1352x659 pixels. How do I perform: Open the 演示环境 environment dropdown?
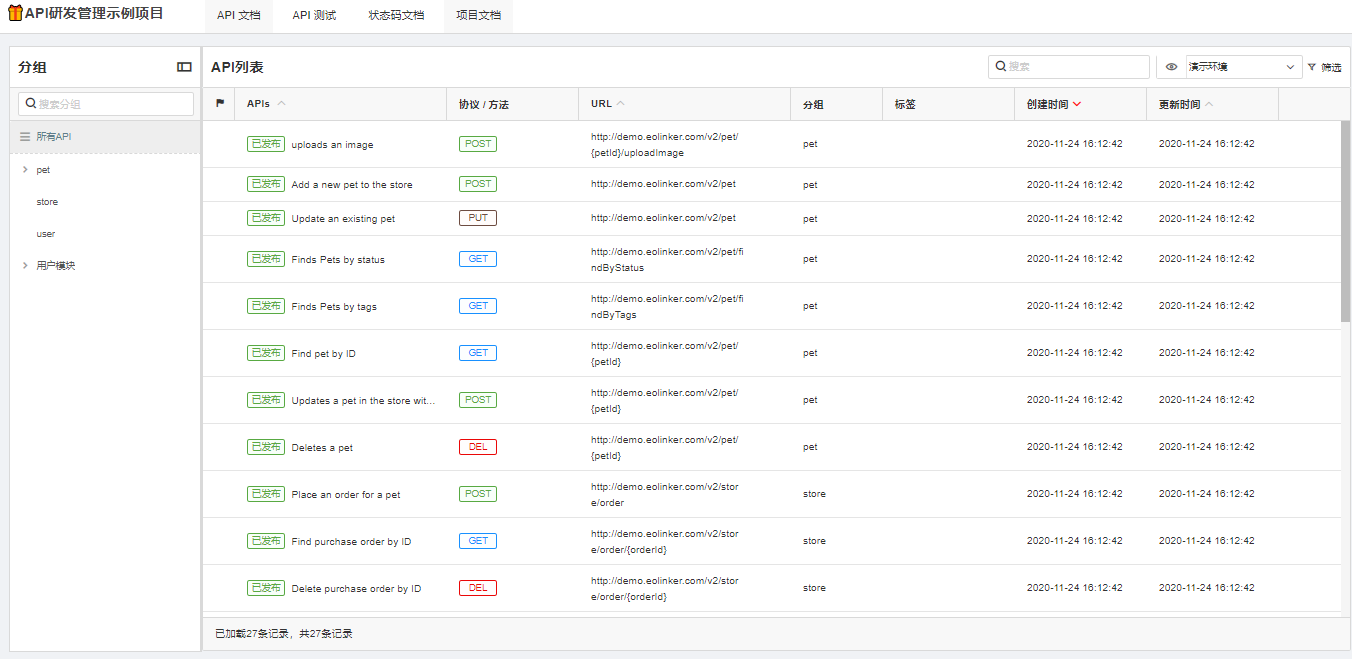click(1243, 67)
